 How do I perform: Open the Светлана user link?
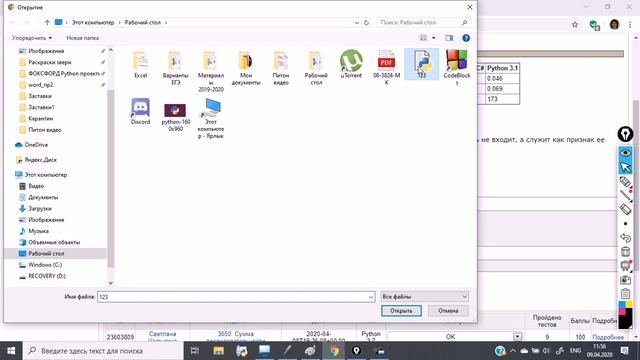coord(162,334)
